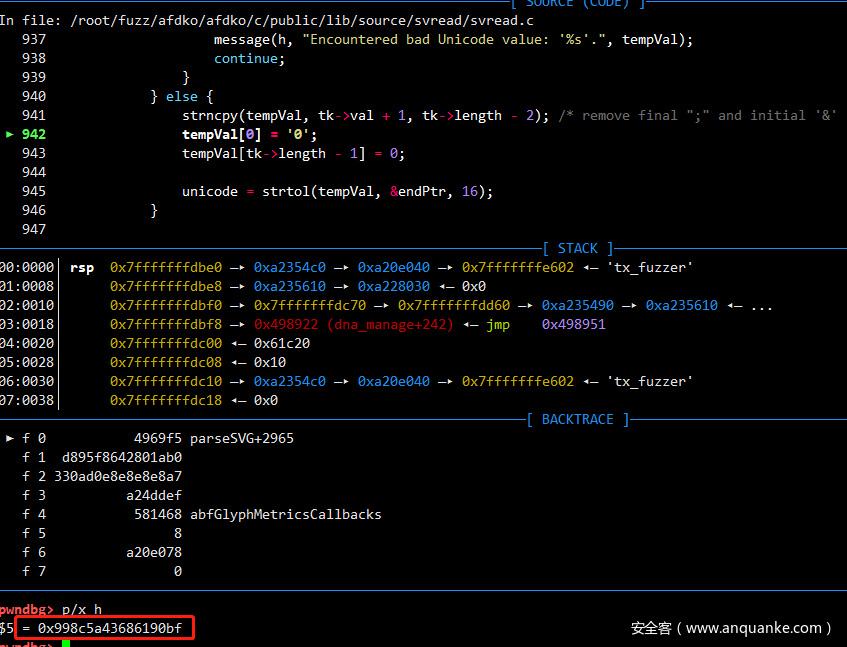
Task: Select the abfGlyphMetricsCallbacks backtrace frame
Action: (285, 514)
